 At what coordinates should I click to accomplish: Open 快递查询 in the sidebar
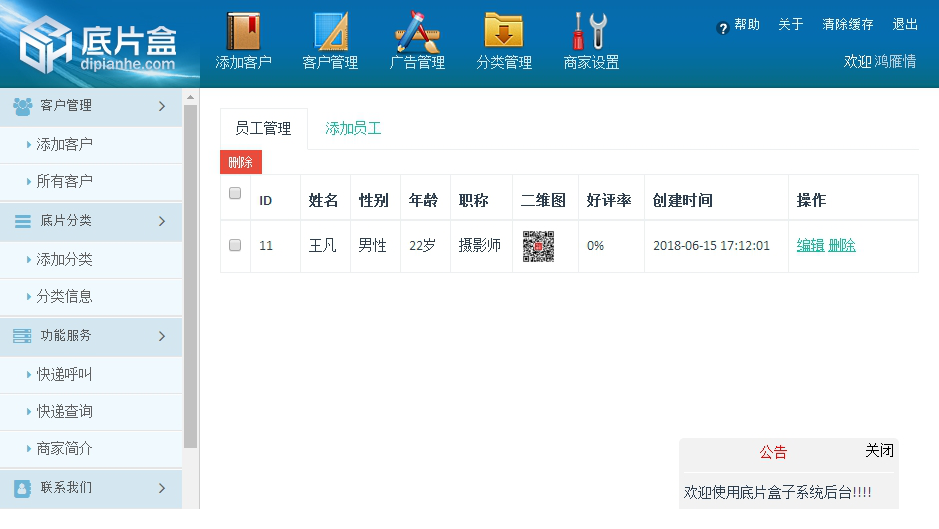point(65,412)
